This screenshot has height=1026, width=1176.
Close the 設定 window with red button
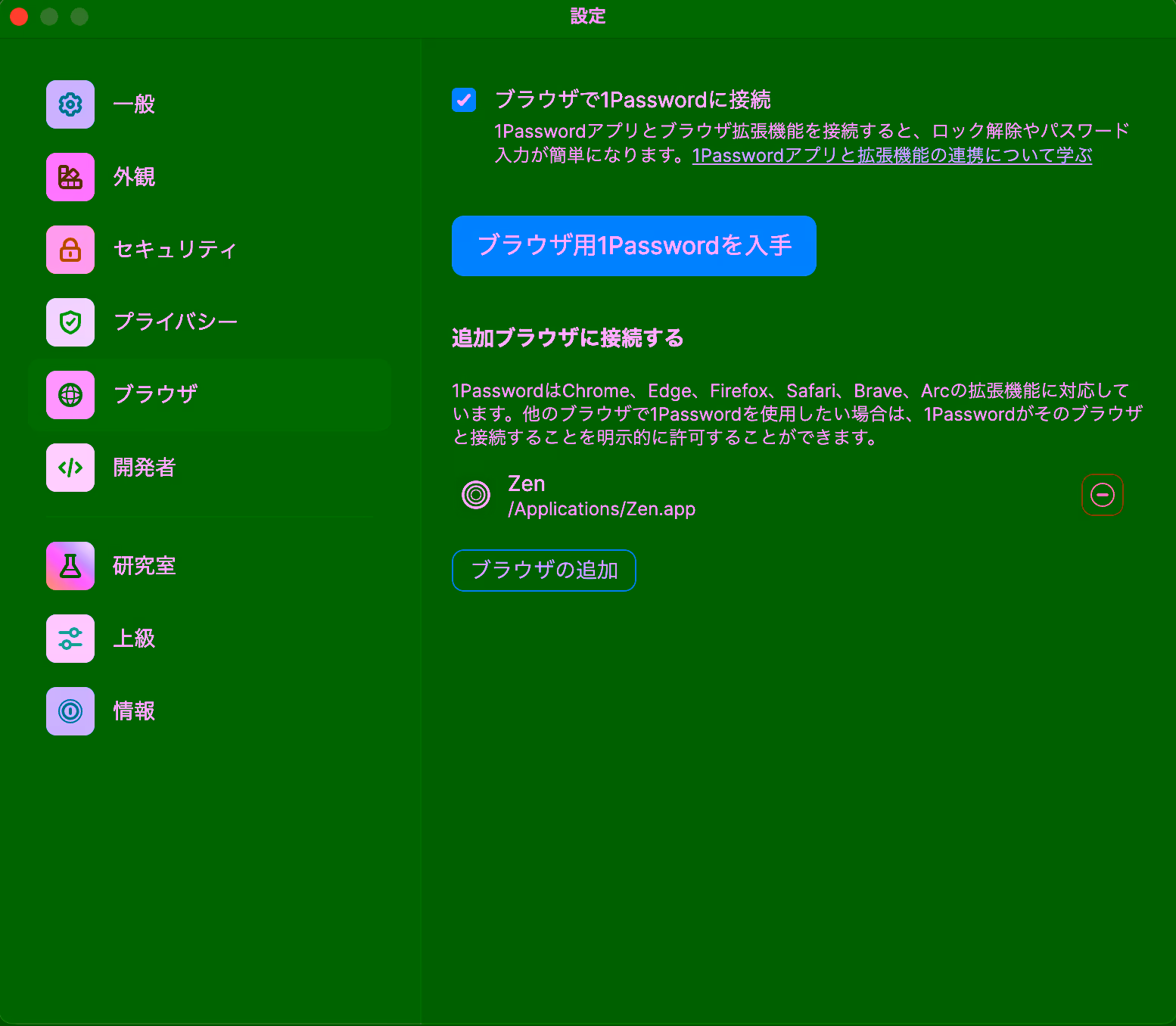tap(19, 17)
